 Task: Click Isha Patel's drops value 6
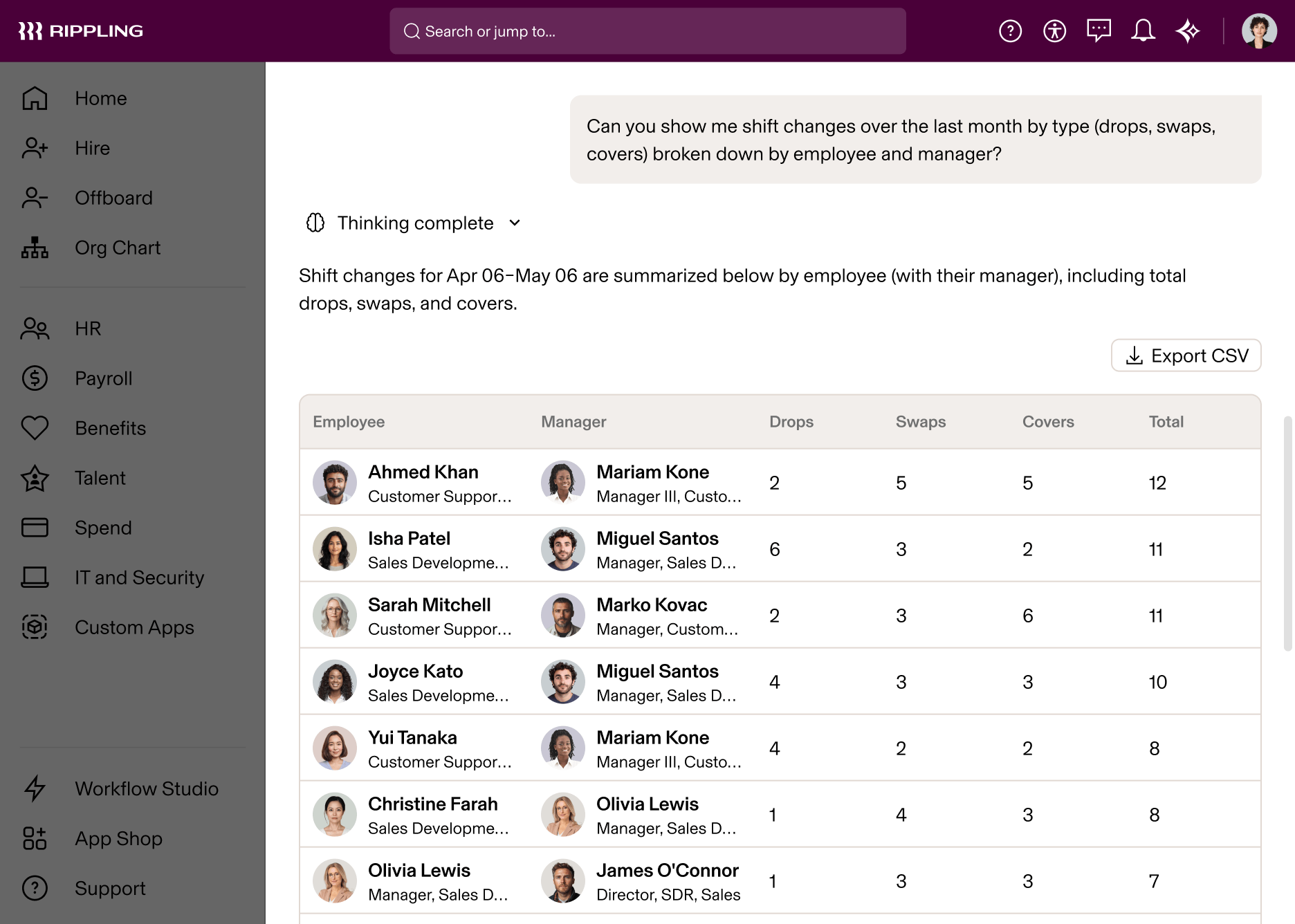coord(775,549)
